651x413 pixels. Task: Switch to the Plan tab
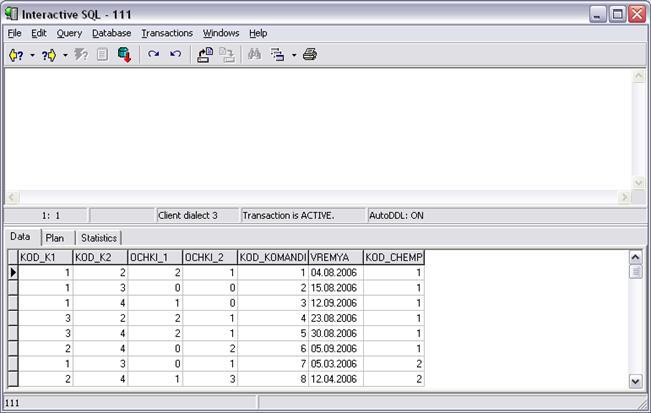54,238
